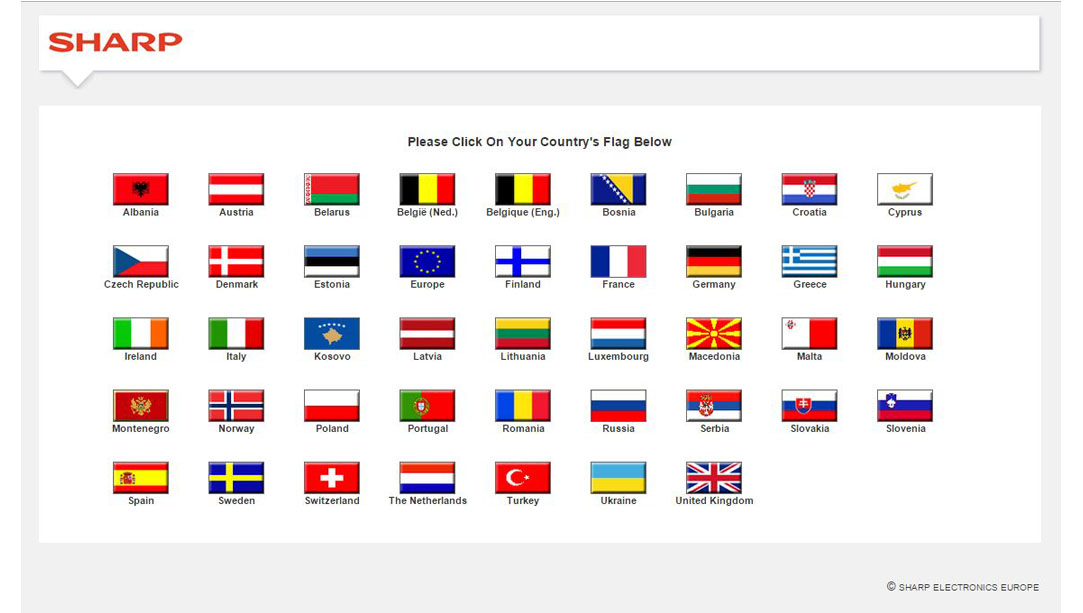Select the Austria flag

(x=236, y=189)
